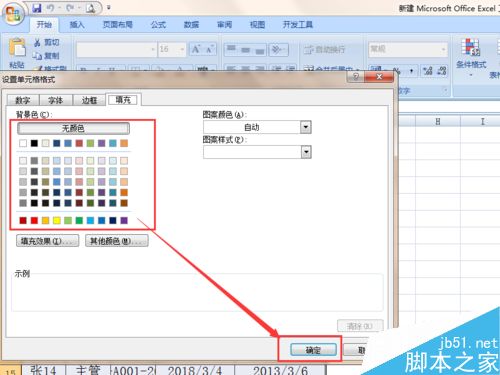Click the Copy (复制) icon

37,56
